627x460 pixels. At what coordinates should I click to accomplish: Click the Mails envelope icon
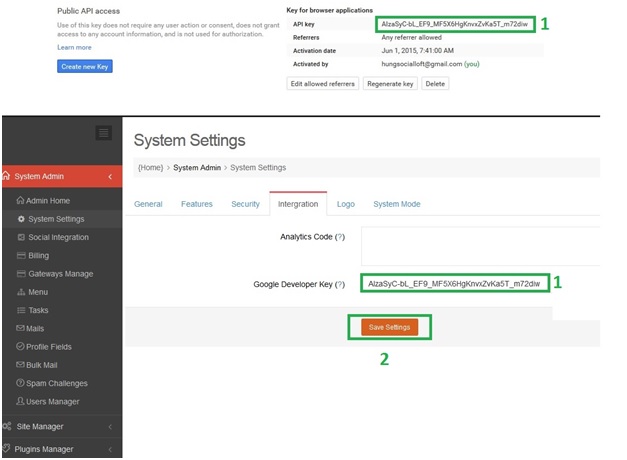point(21,328)
